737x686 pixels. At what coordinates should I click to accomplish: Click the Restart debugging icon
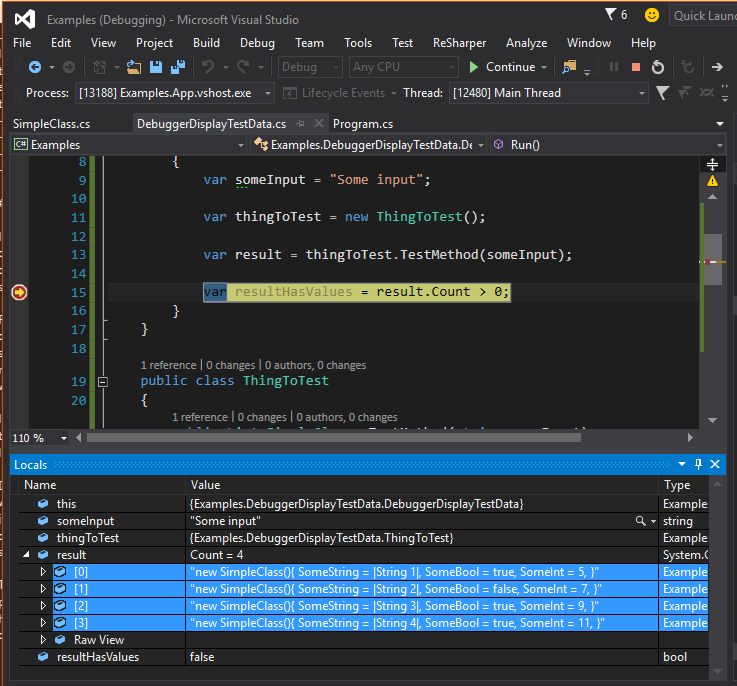pos(657,67)
